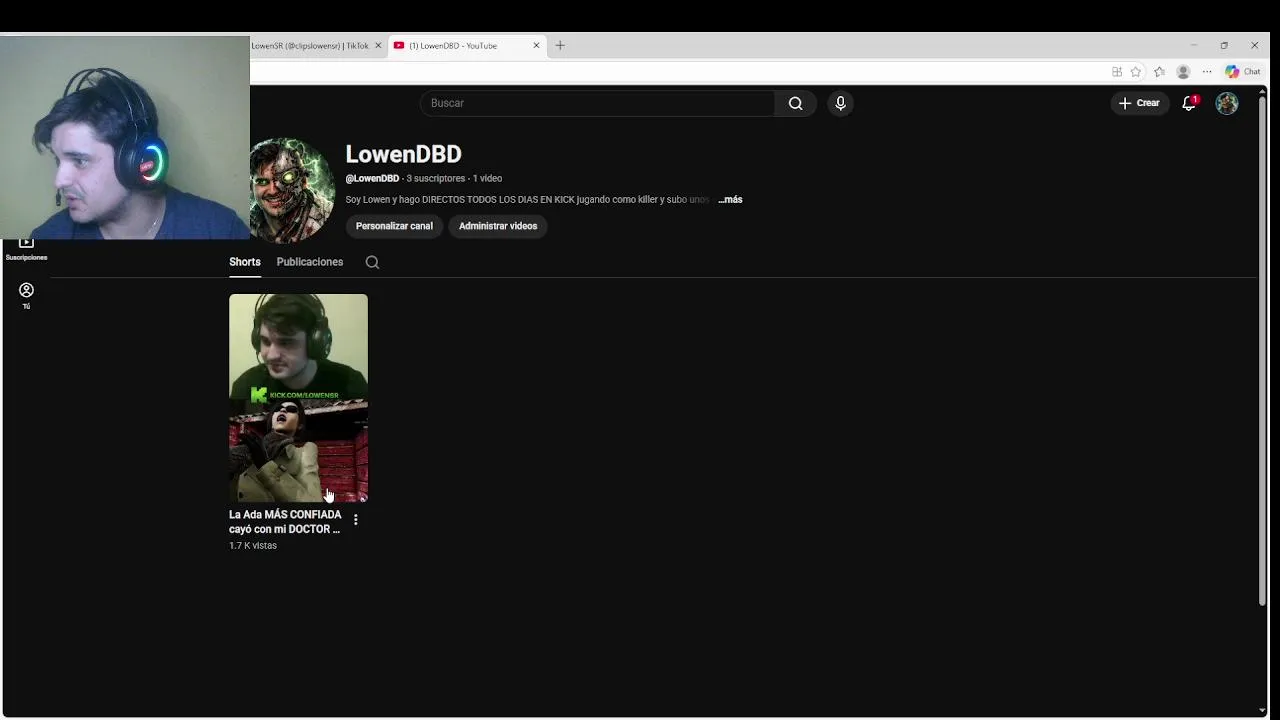This screenshot has height=720, width=1280.
Task: Click the @LowenDBD handle text
Action: pyautogui.click(x=372, y=178)
